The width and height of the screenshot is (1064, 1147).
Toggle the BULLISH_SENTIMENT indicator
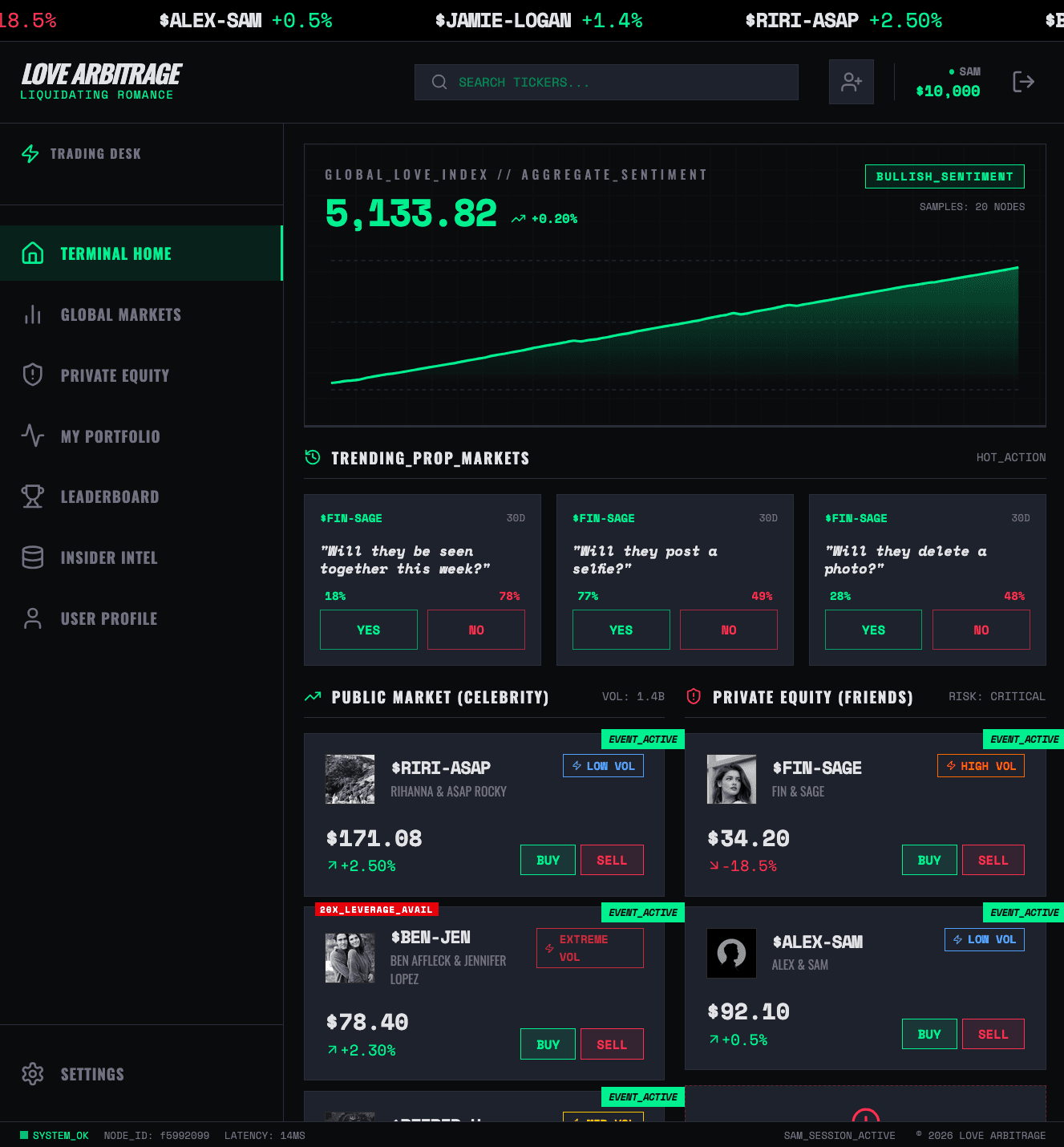coord(945,176)
